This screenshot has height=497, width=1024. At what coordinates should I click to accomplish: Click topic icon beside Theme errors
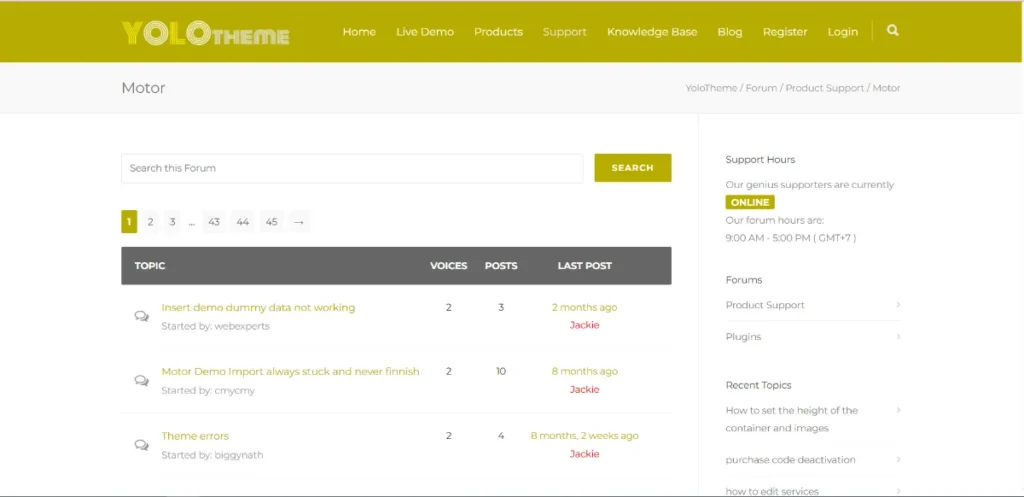click(142, 445)
